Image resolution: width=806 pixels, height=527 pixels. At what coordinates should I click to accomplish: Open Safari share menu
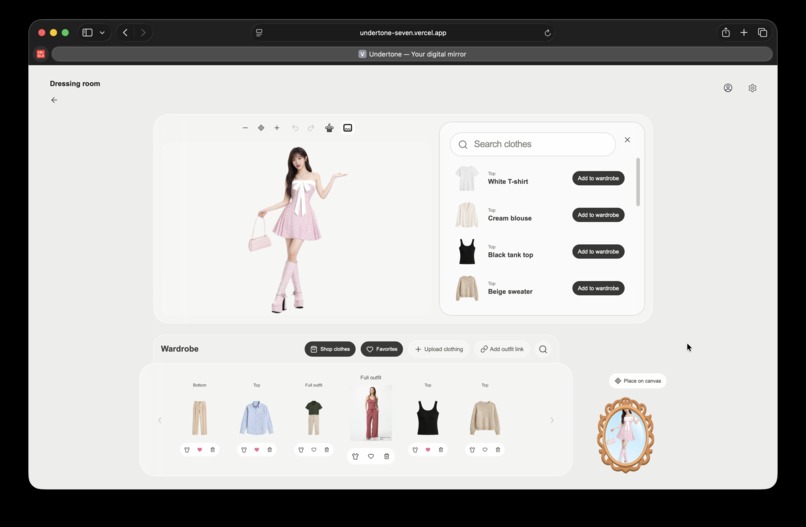pyautogui.click(x=726, y=32)
